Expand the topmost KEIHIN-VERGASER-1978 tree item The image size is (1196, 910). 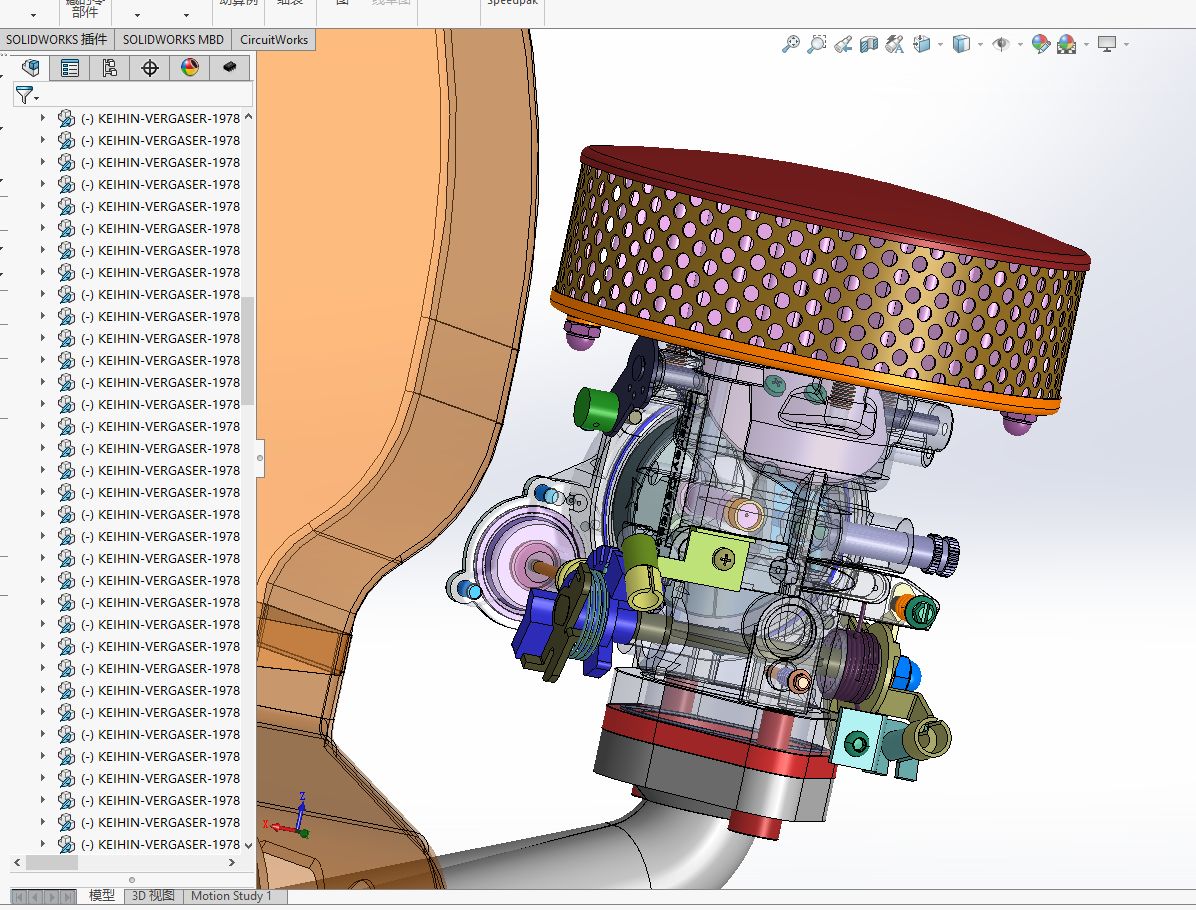[42, 118]
